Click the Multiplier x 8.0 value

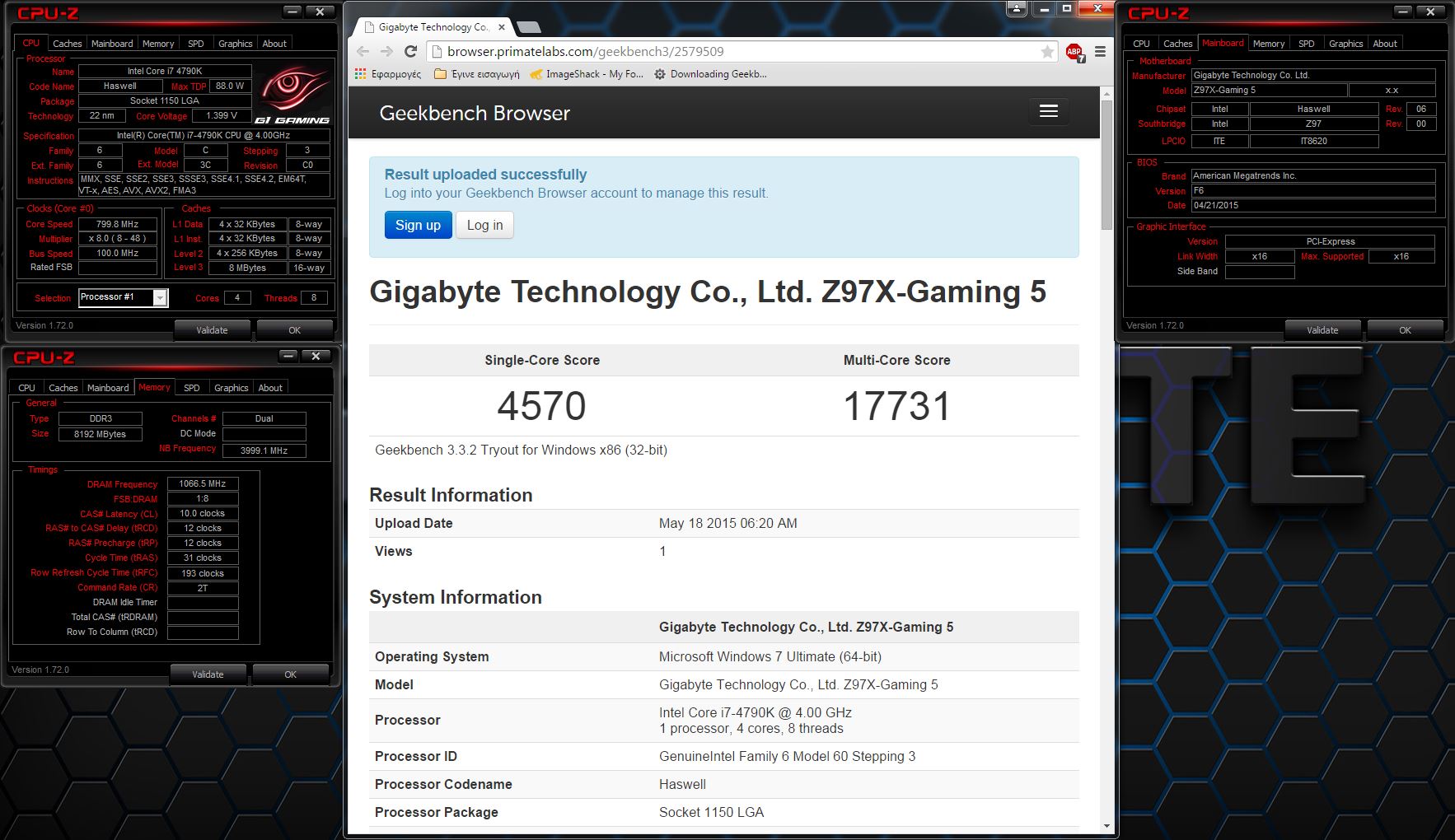click(x=117, y=239)
